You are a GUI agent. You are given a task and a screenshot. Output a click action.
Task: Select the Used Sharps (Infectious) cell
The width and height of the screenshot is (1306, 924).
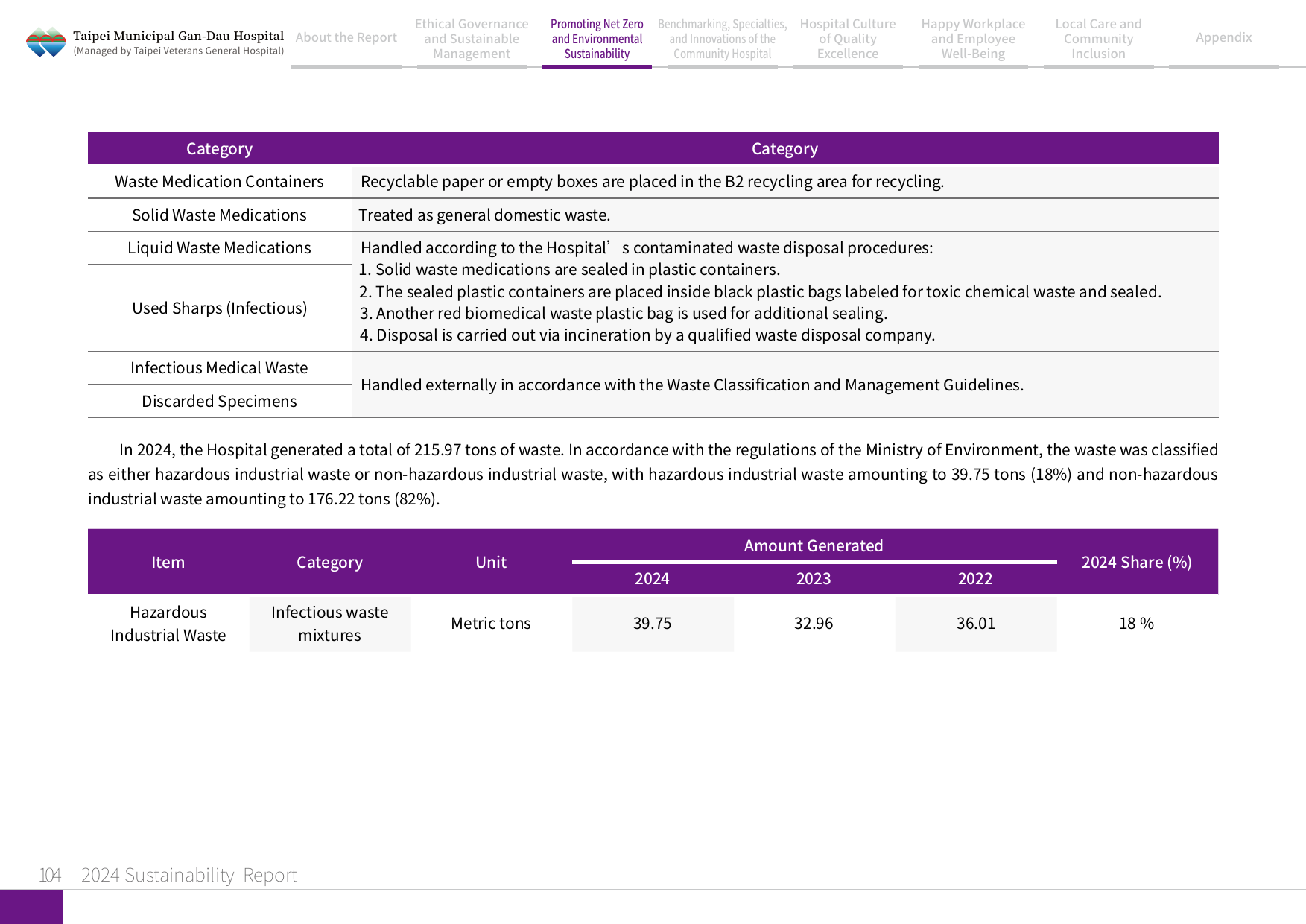point(219,308)
